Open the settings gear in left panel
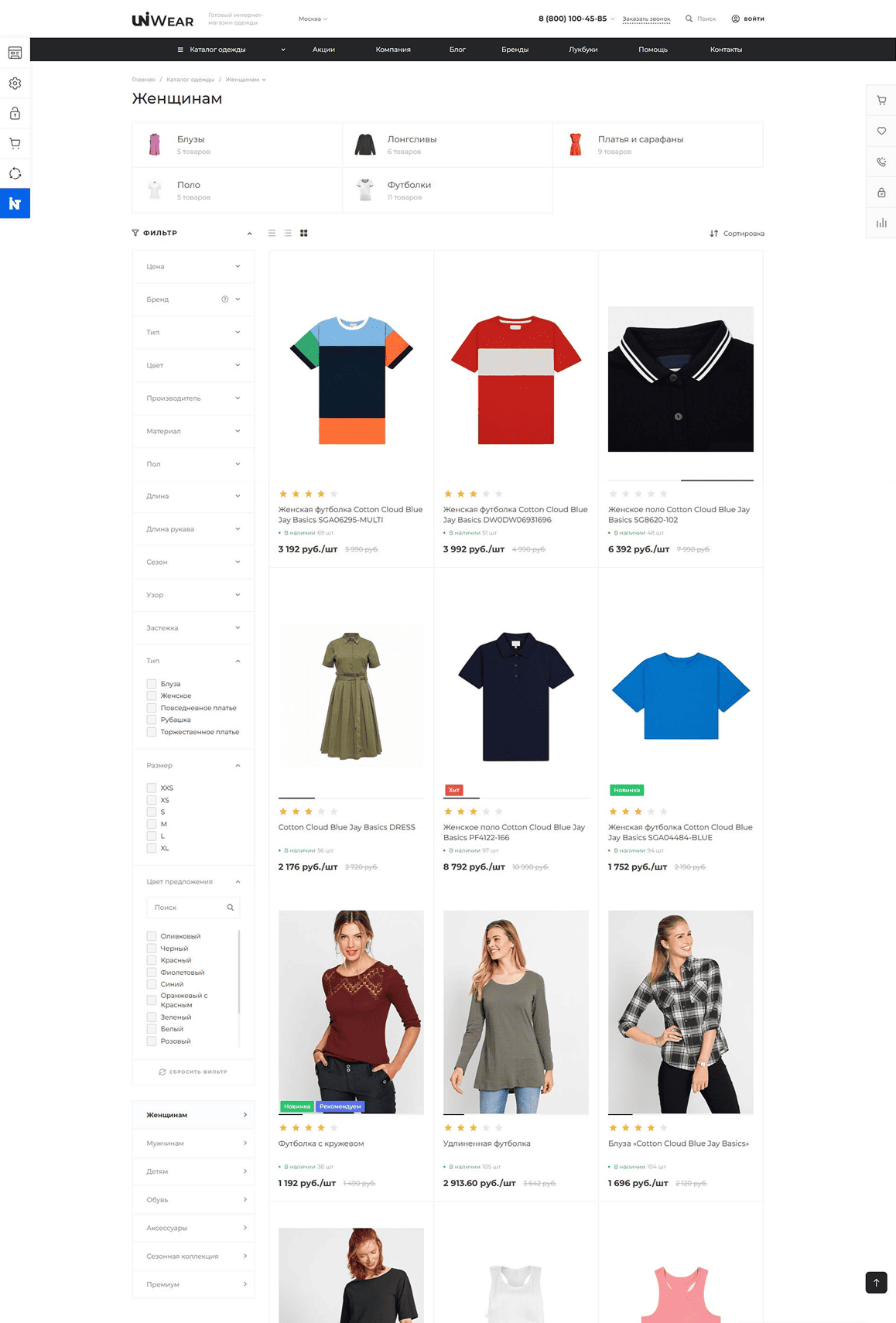The image size is (896, 1323). (15, 84)
